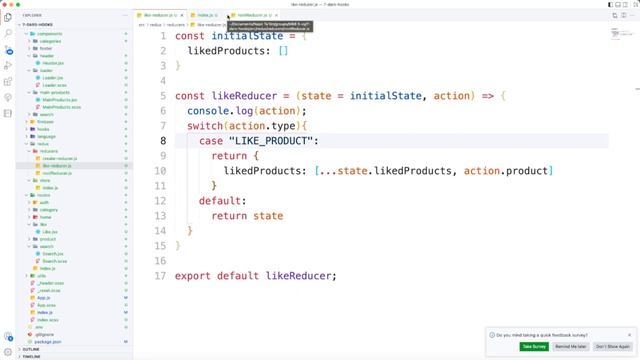Click the Remind Me later button

(x=571, y=347)
